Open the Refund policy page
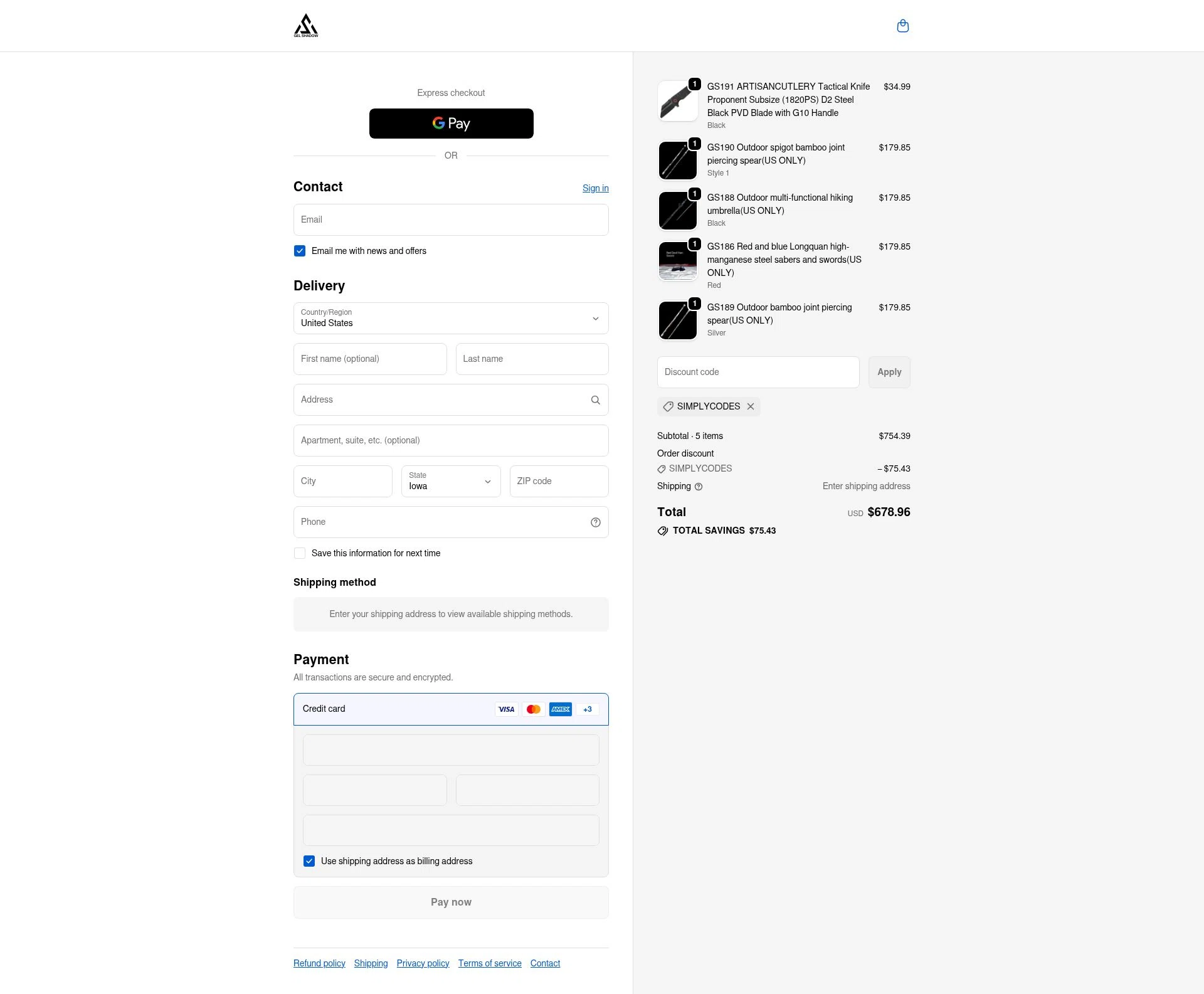The image size is (1204, 994). pyautogui.click(x=319, y=963)
